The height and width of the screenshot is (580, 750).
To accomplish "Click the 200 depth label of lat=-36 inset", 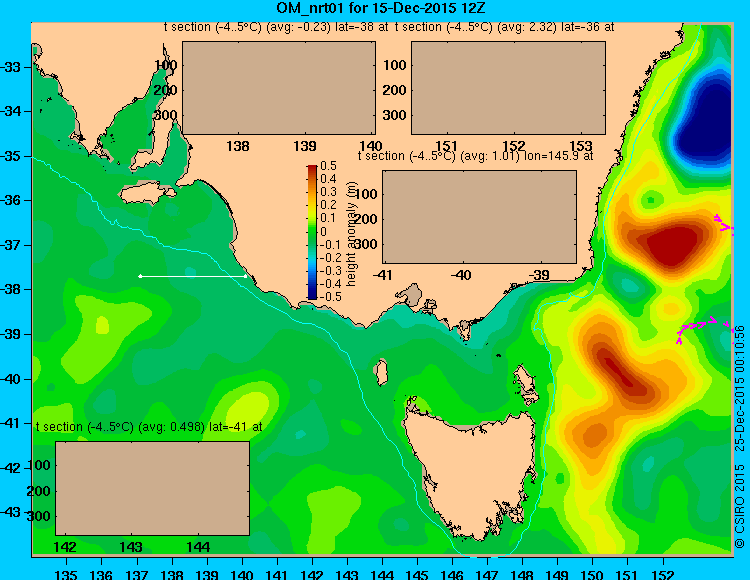I will pyautogui.click(x=394, y=90).
